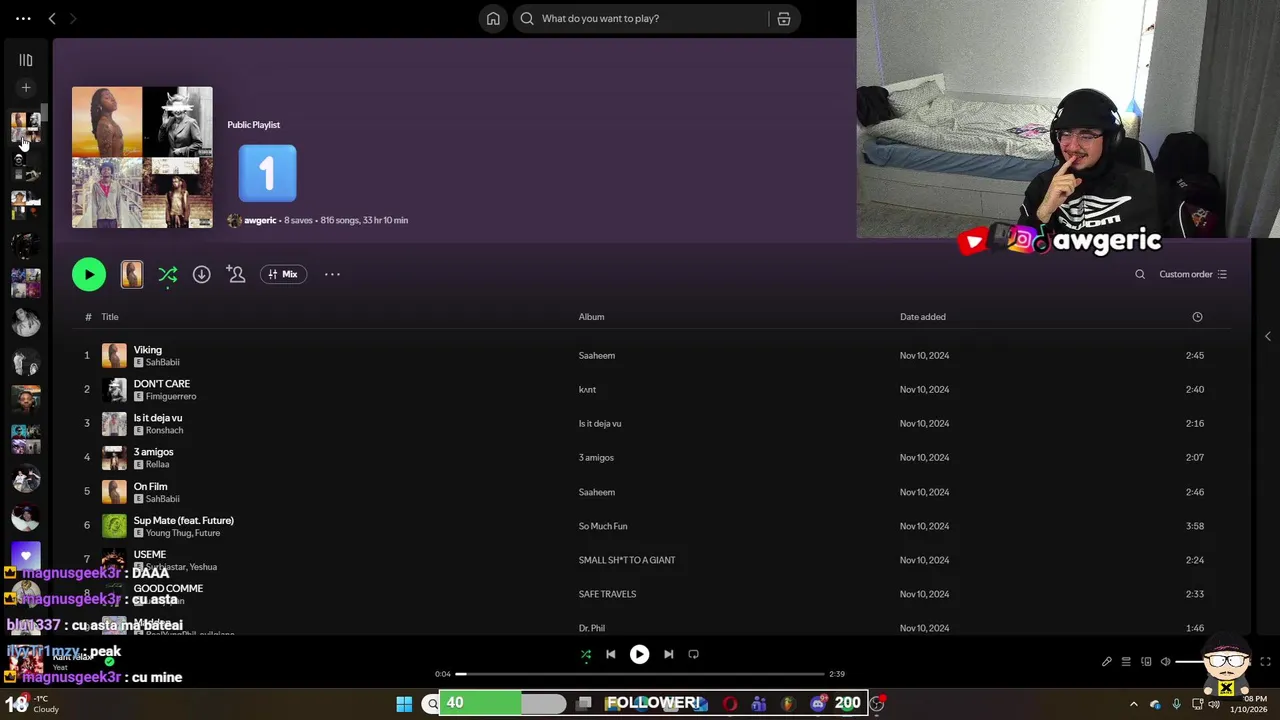
Task: Open the awgeric profile link
Action: point(260,220)
